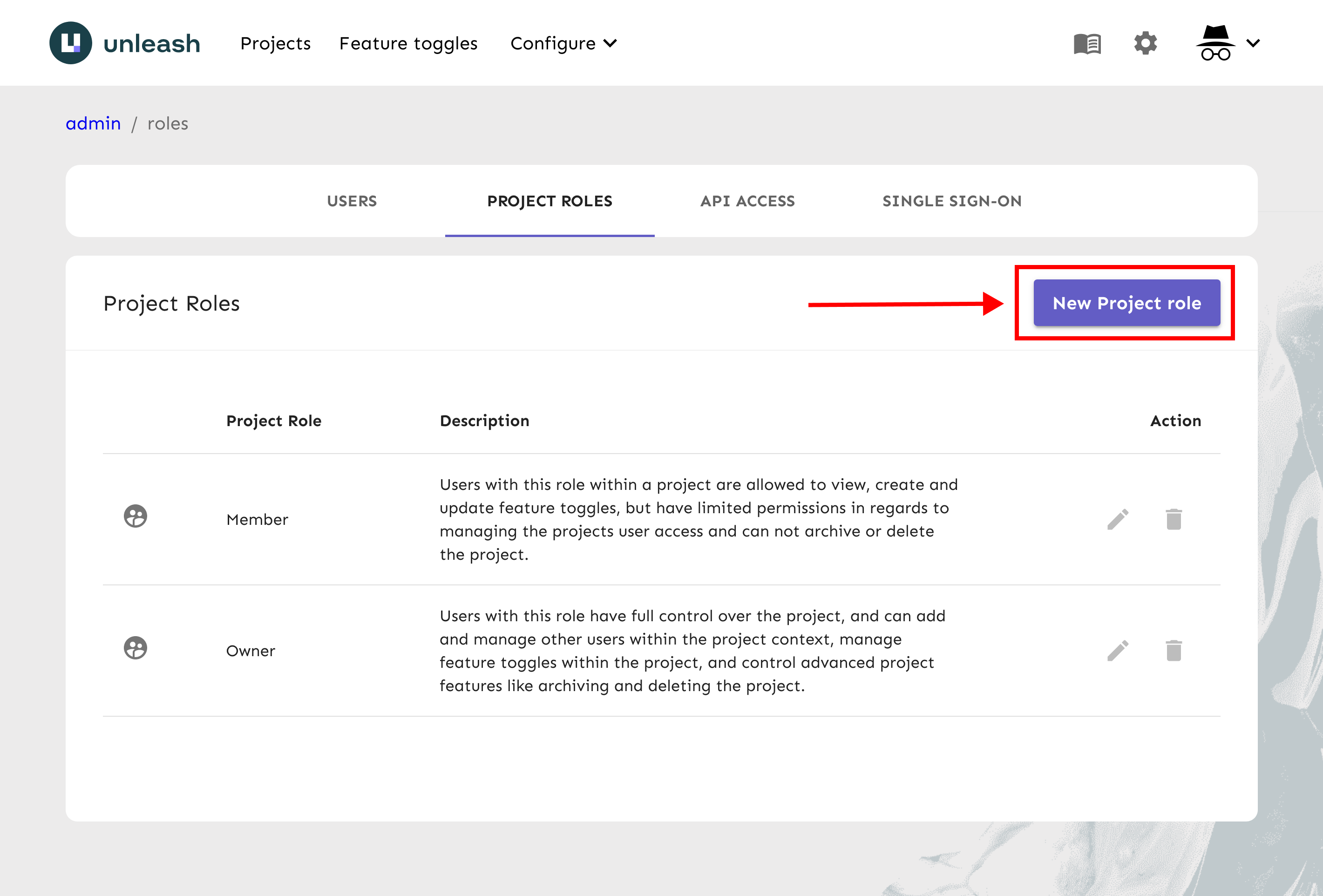This screenshot has width=1323, height=896.
Task: Delete the Owner role with trash icon
Action: [x=1173, y=651]
